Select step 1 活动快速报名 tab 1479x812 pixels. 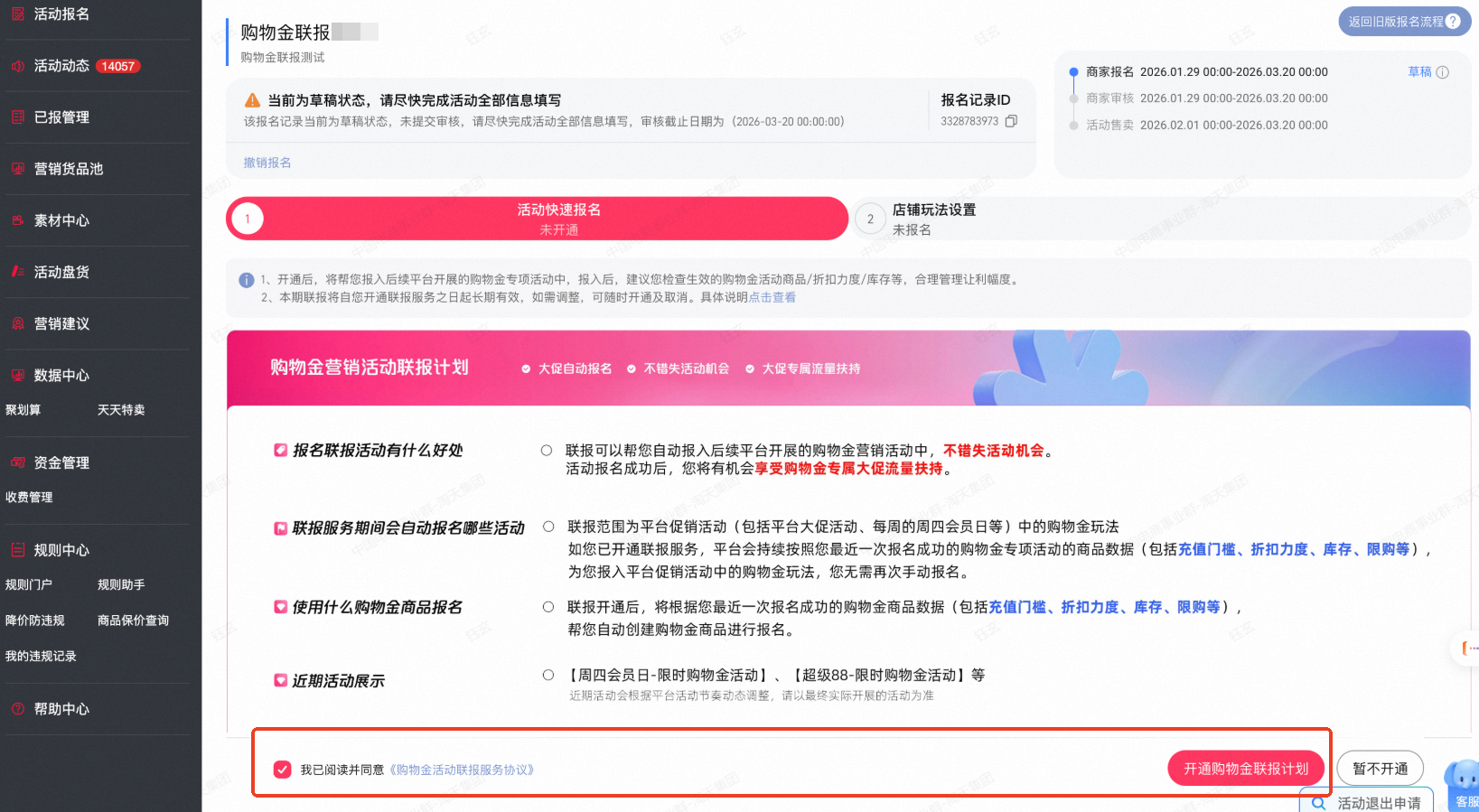[x=537, y=219]
